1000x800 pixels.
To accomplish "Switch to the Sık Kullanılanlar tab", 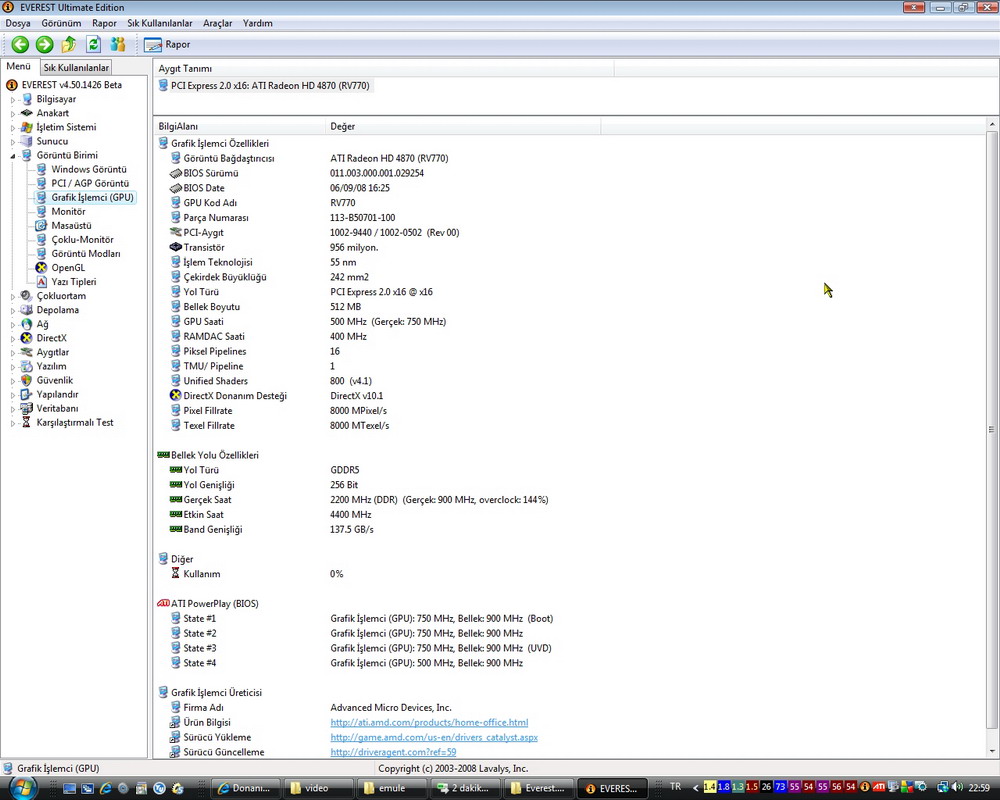I will (76, 68).
